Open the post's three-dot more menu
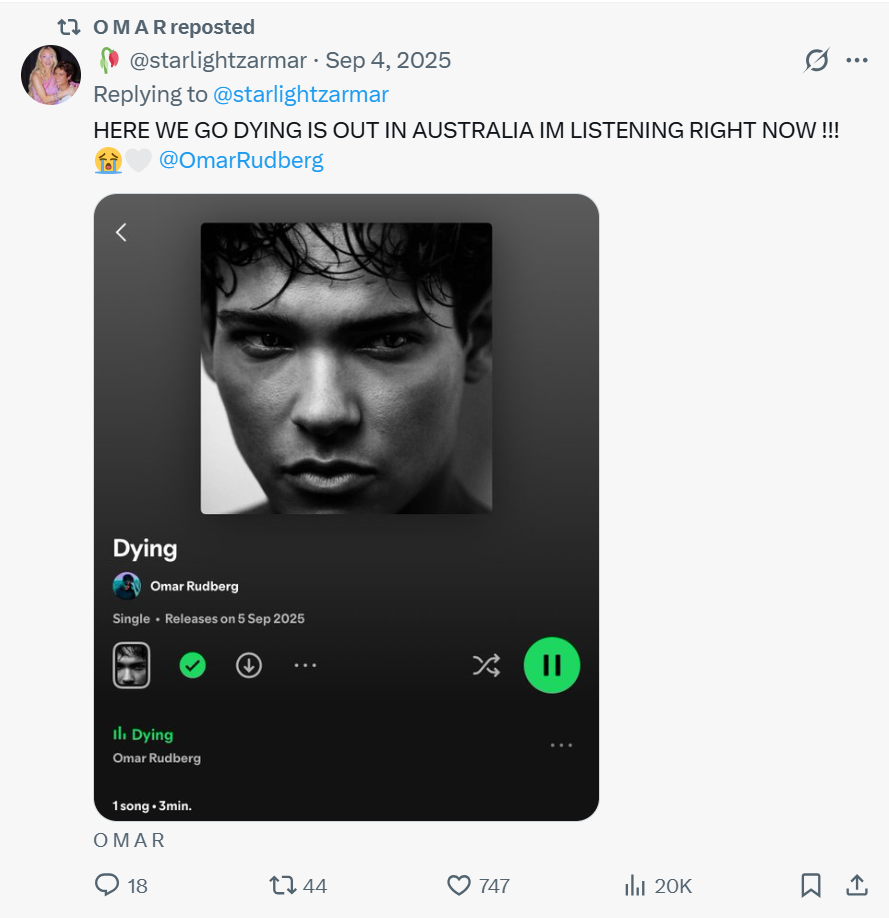Image resolution: width=889 pixels, height=918 pixels. (857, 60)
